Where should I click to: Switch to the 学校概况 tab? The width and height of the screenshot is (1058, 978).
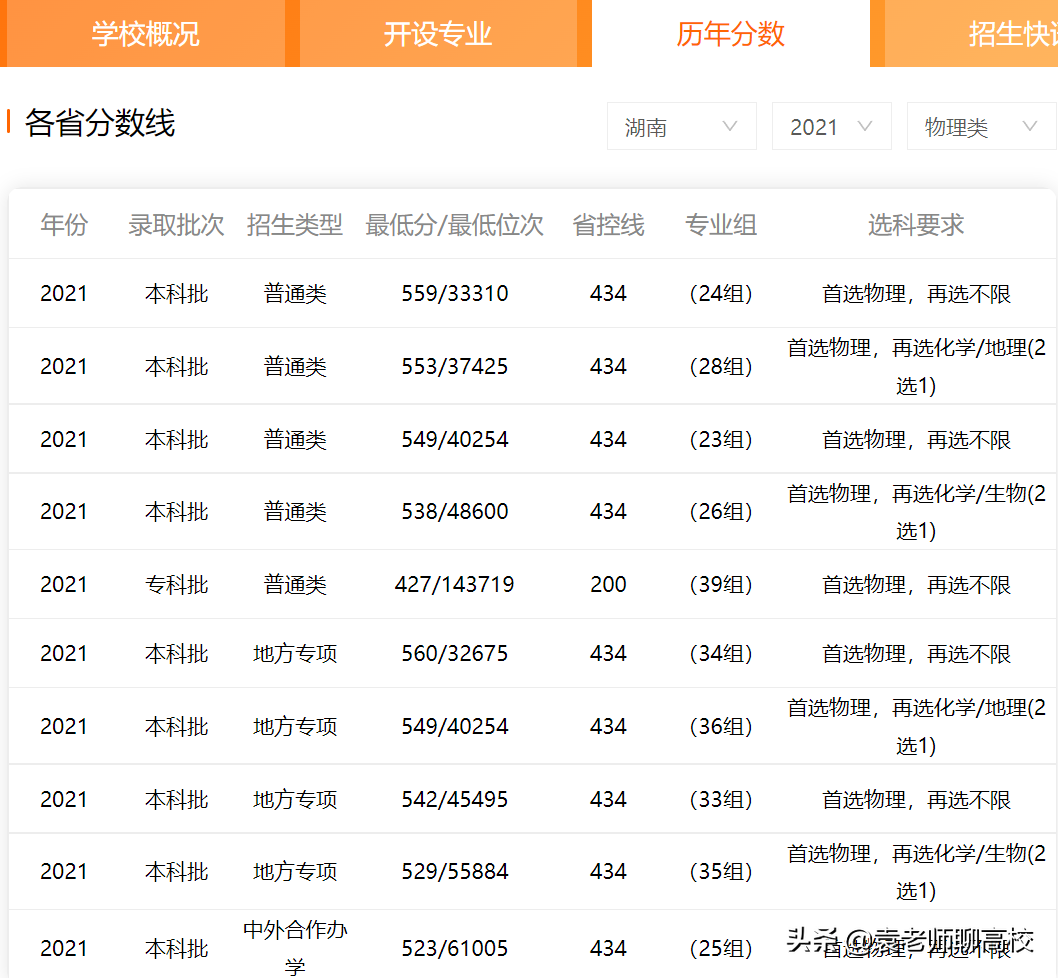click(145, 33)
